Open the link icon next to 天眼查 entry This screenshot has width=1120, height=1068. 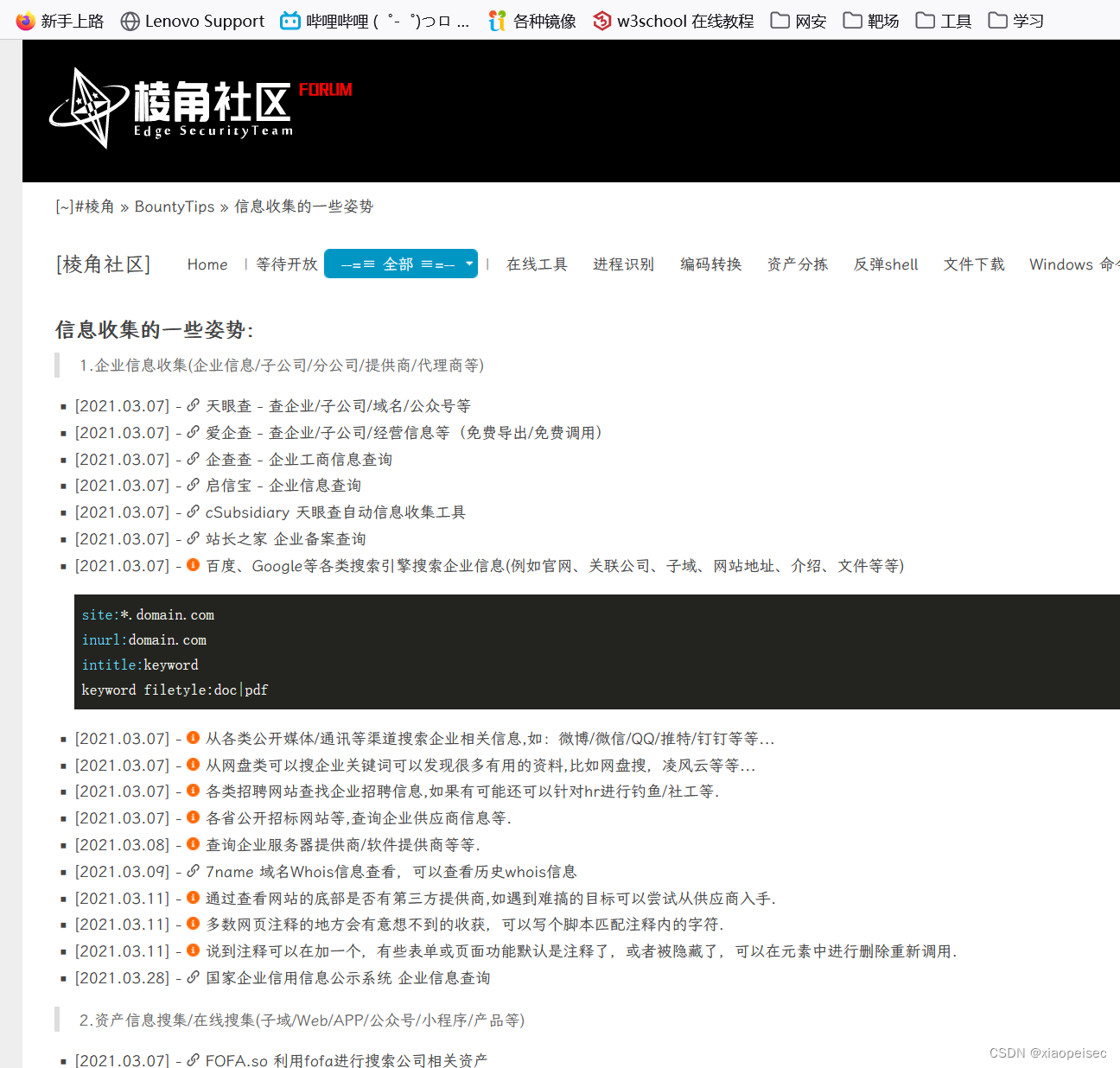(192, 405)
